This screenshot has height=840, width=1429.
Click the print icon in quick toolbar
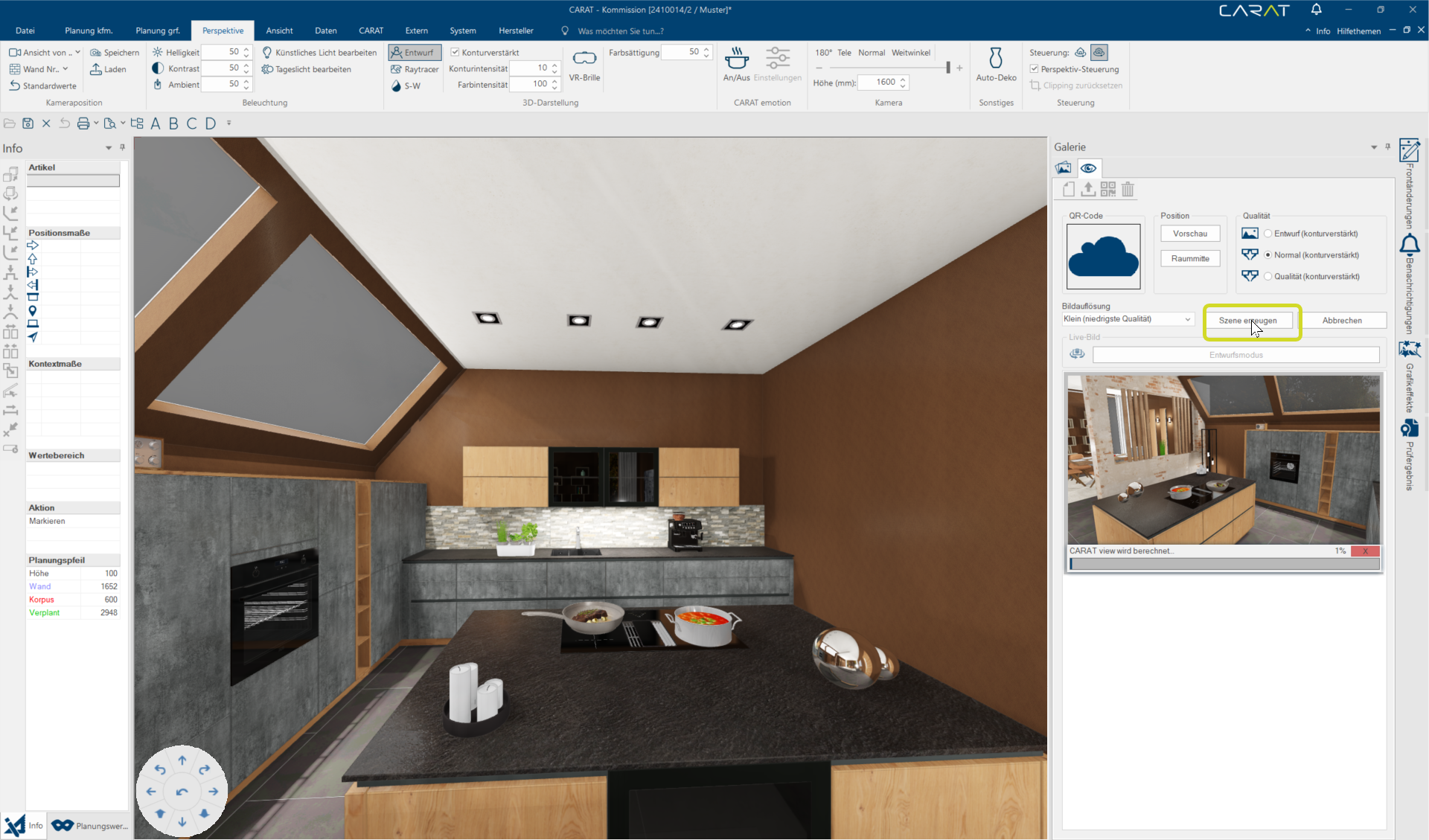[83, 124]
